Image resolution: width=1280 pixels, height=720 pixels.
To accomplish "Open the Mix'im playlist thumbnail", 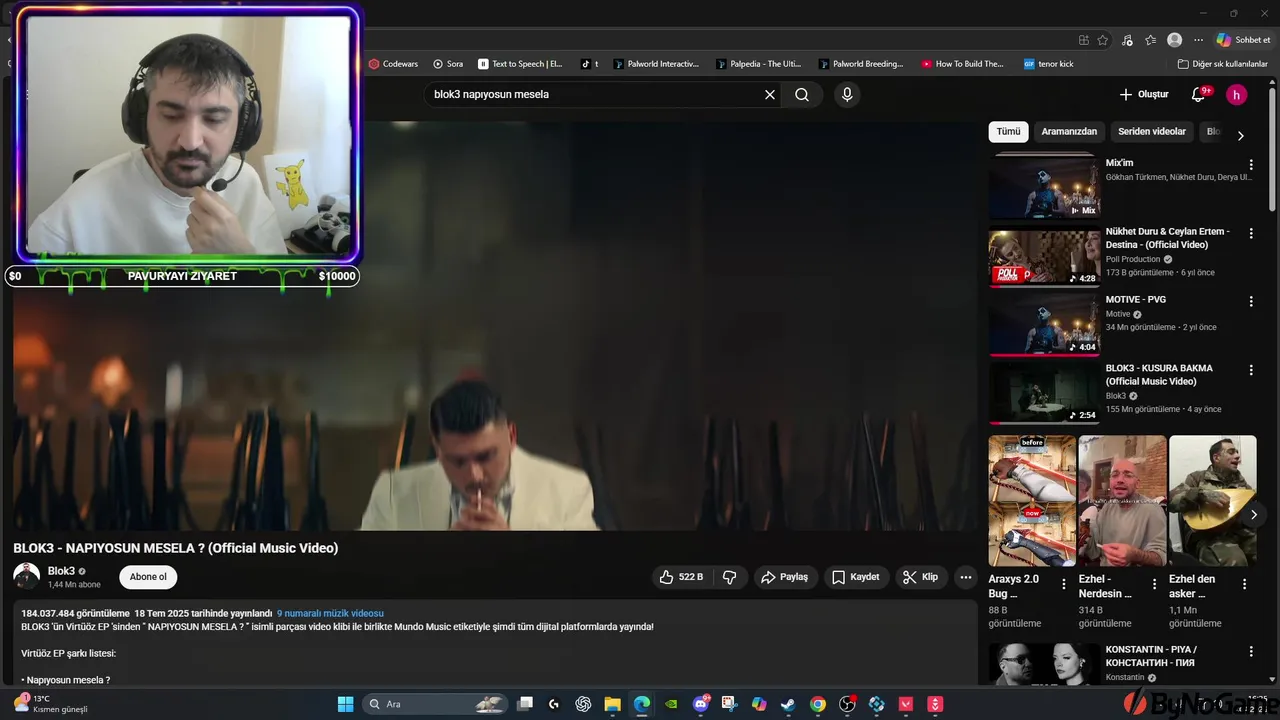I will pyautogui.click(x=1043, y=186).
